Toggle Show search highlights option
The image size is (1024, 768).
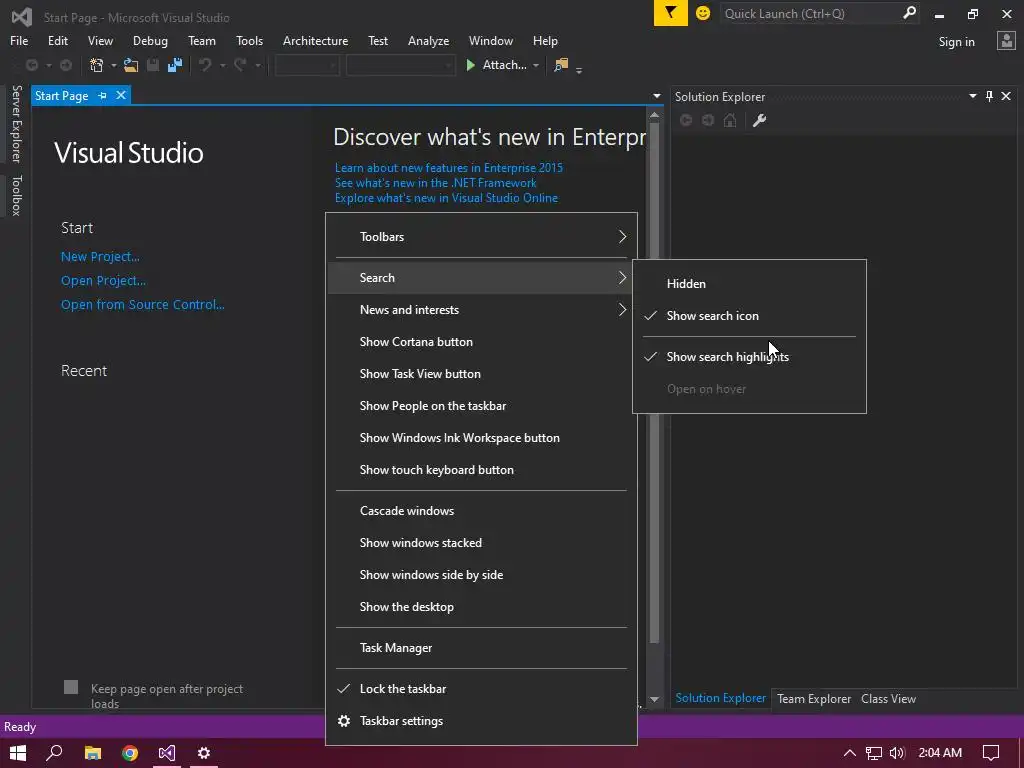point(750,357)
